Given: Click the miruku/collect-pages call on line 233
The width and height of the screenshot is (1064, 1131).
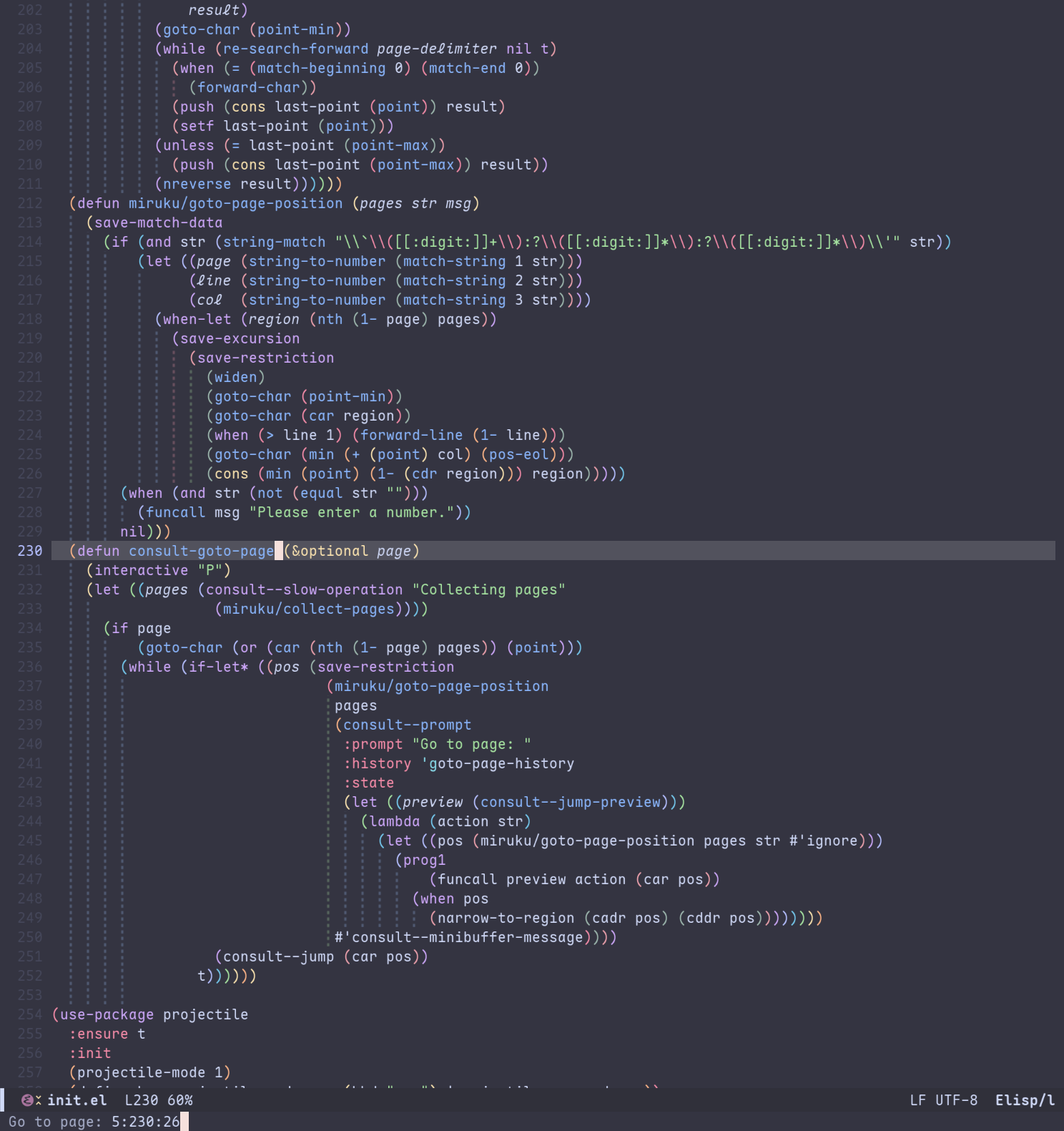Looking at the screenshot, I should (309, 609).
